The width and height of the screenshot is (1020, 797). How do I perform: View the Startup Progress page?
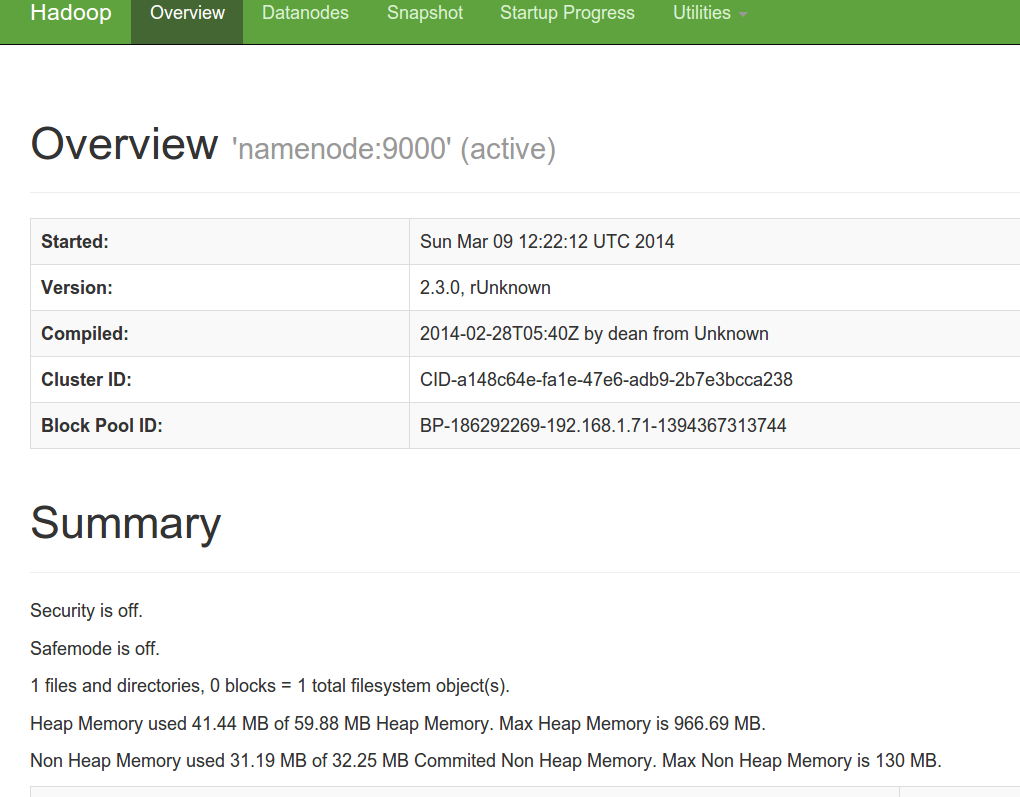pos(567,13)
